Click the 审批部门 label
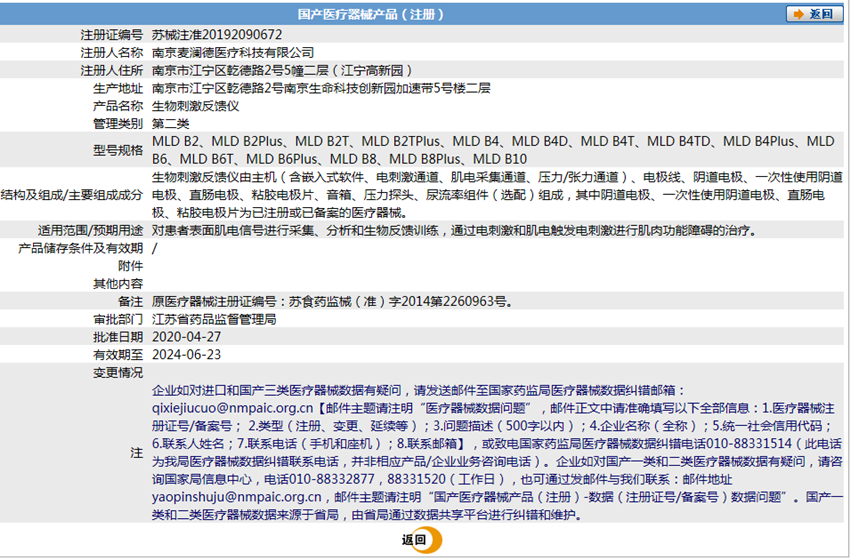850x560 pixels. pyautogui.click(x=118, y=319)
